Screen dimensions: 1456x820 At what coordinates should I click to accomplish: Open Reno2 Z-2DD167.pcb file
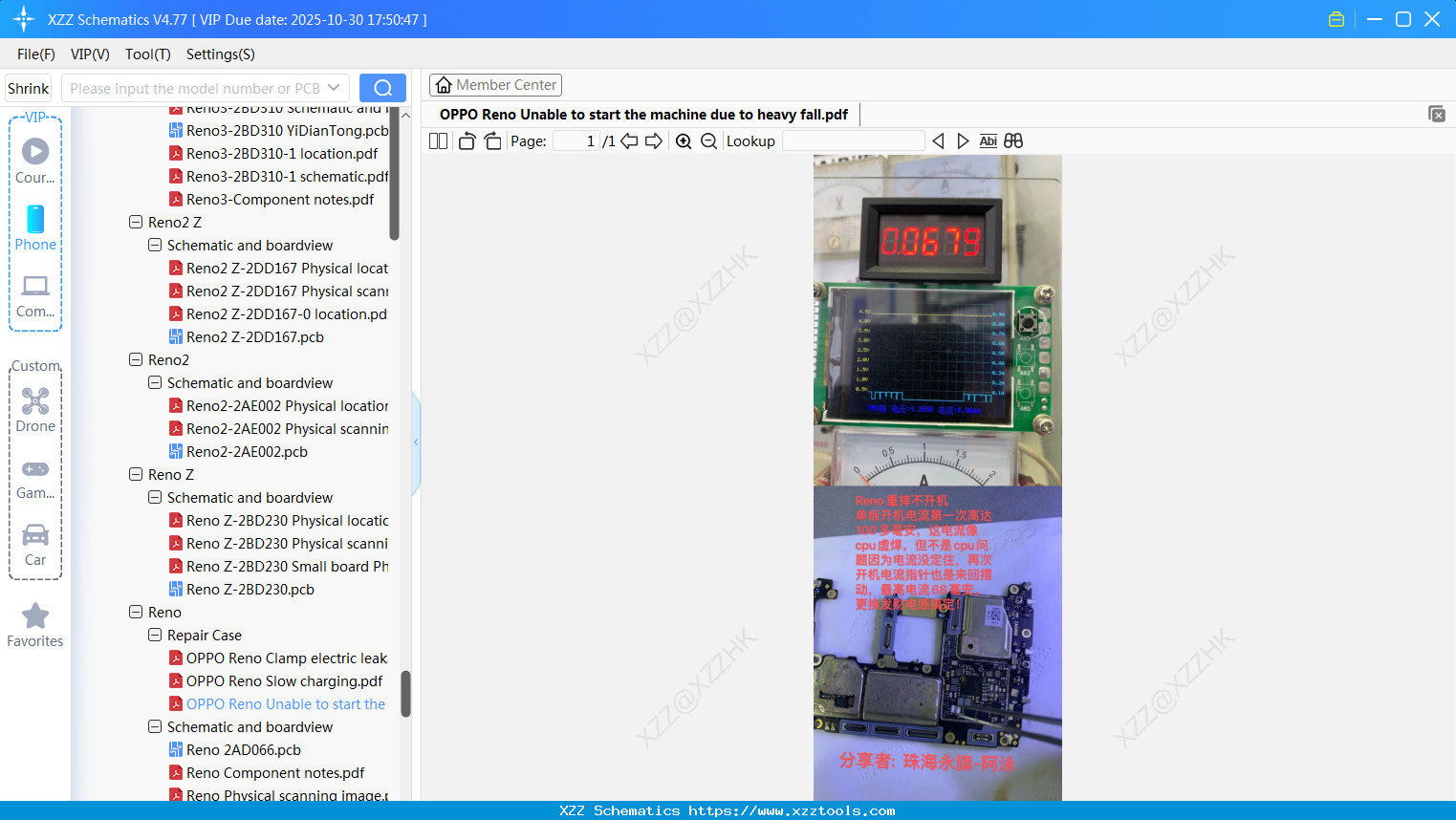[x=247, y=336]
